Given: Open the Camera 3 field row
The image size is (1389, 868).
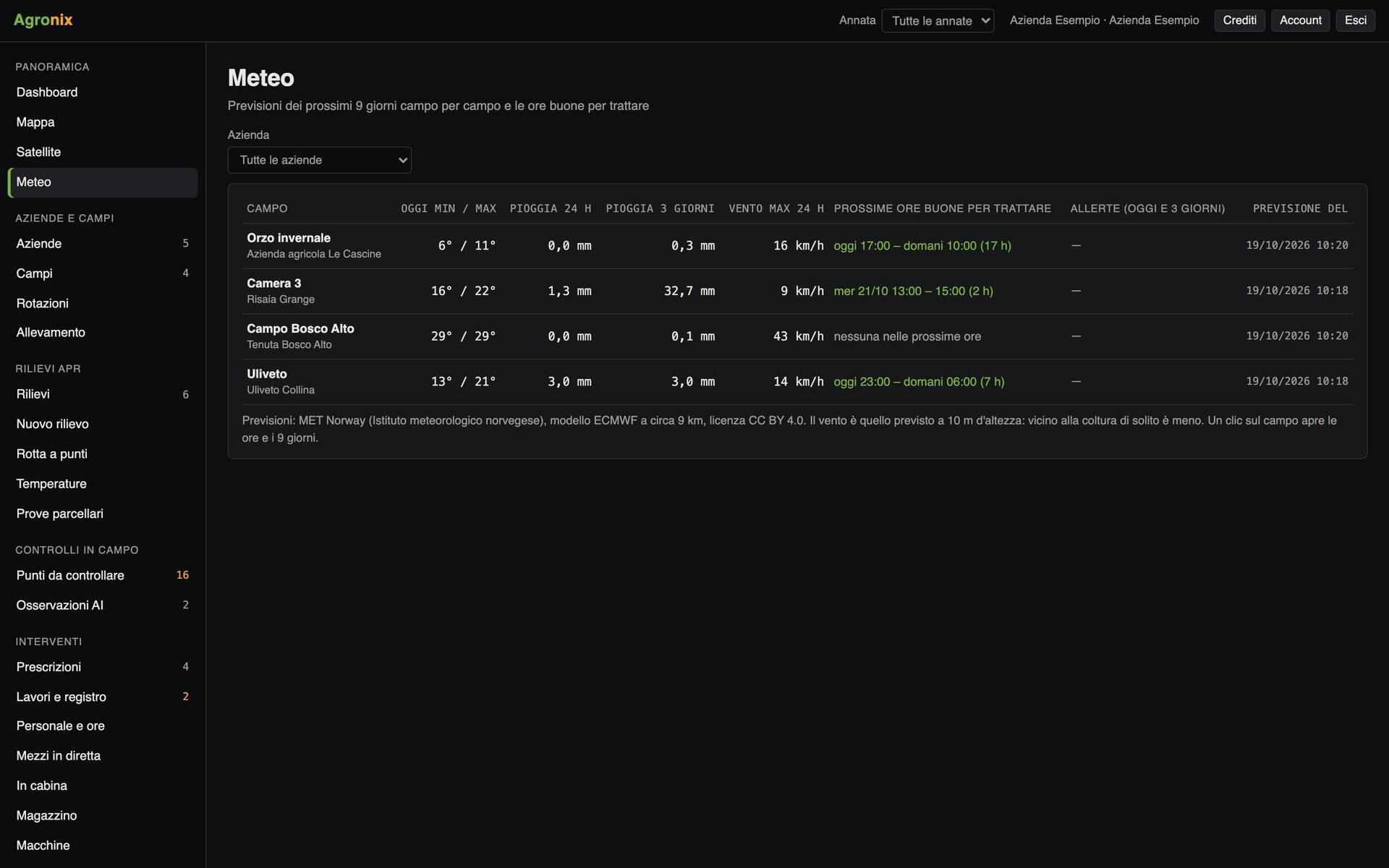Looking at the screenshot, I should click(797, 292).
